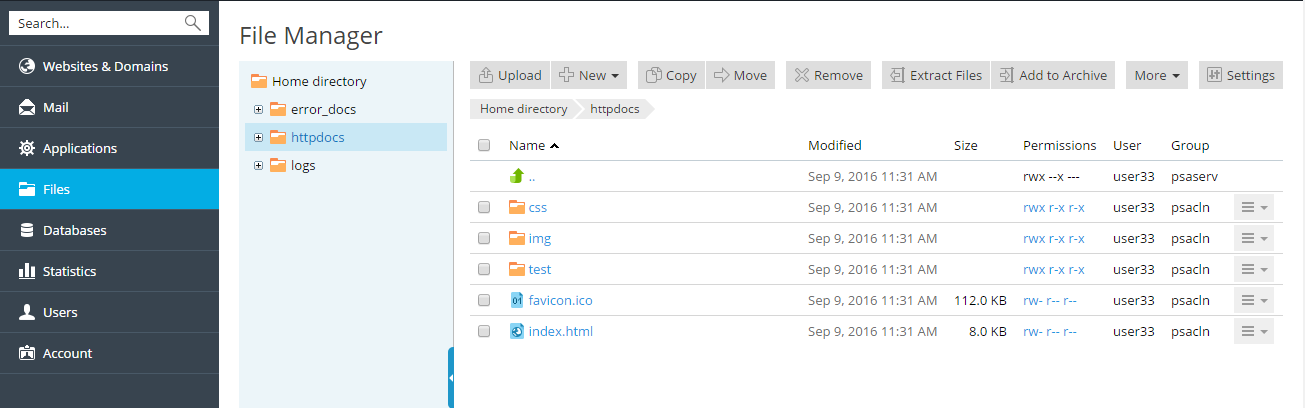Click the search magnifier icon
This screenshot has width=1305, height=408.
(193, 23)
